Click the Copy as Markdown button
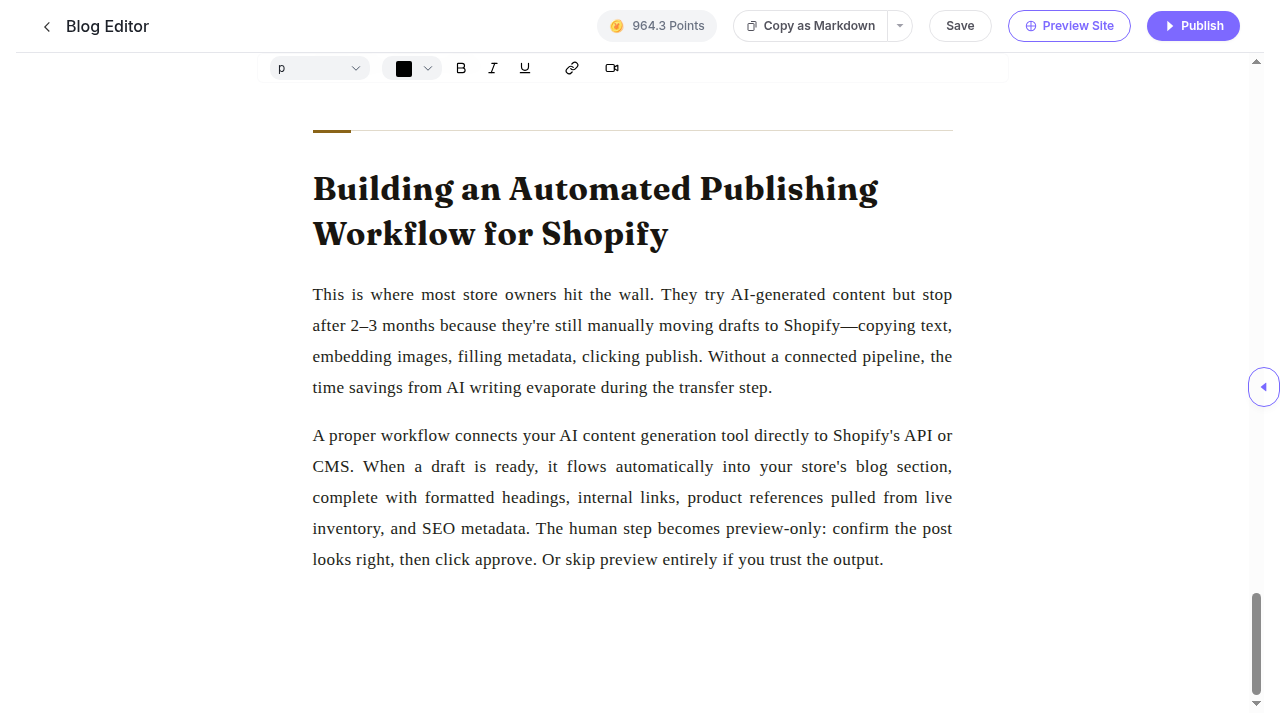 click(x=811, y=26)
